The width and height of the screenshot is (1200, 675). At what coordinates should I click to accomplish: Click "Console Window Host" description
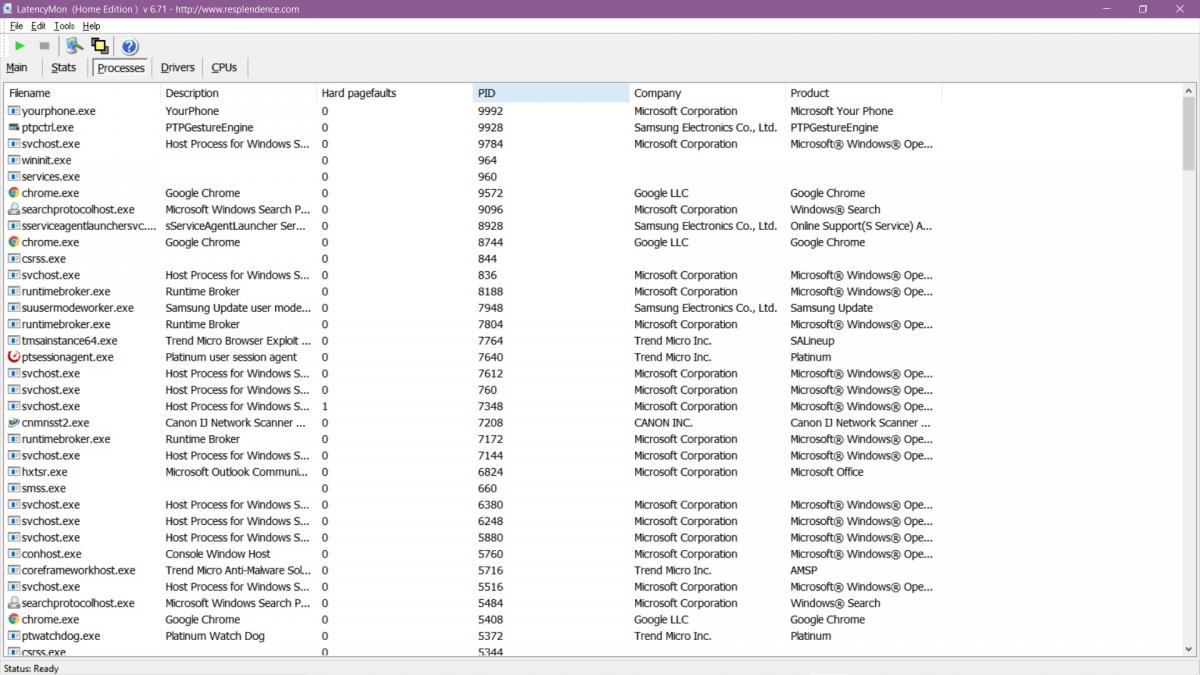point(218,554)
